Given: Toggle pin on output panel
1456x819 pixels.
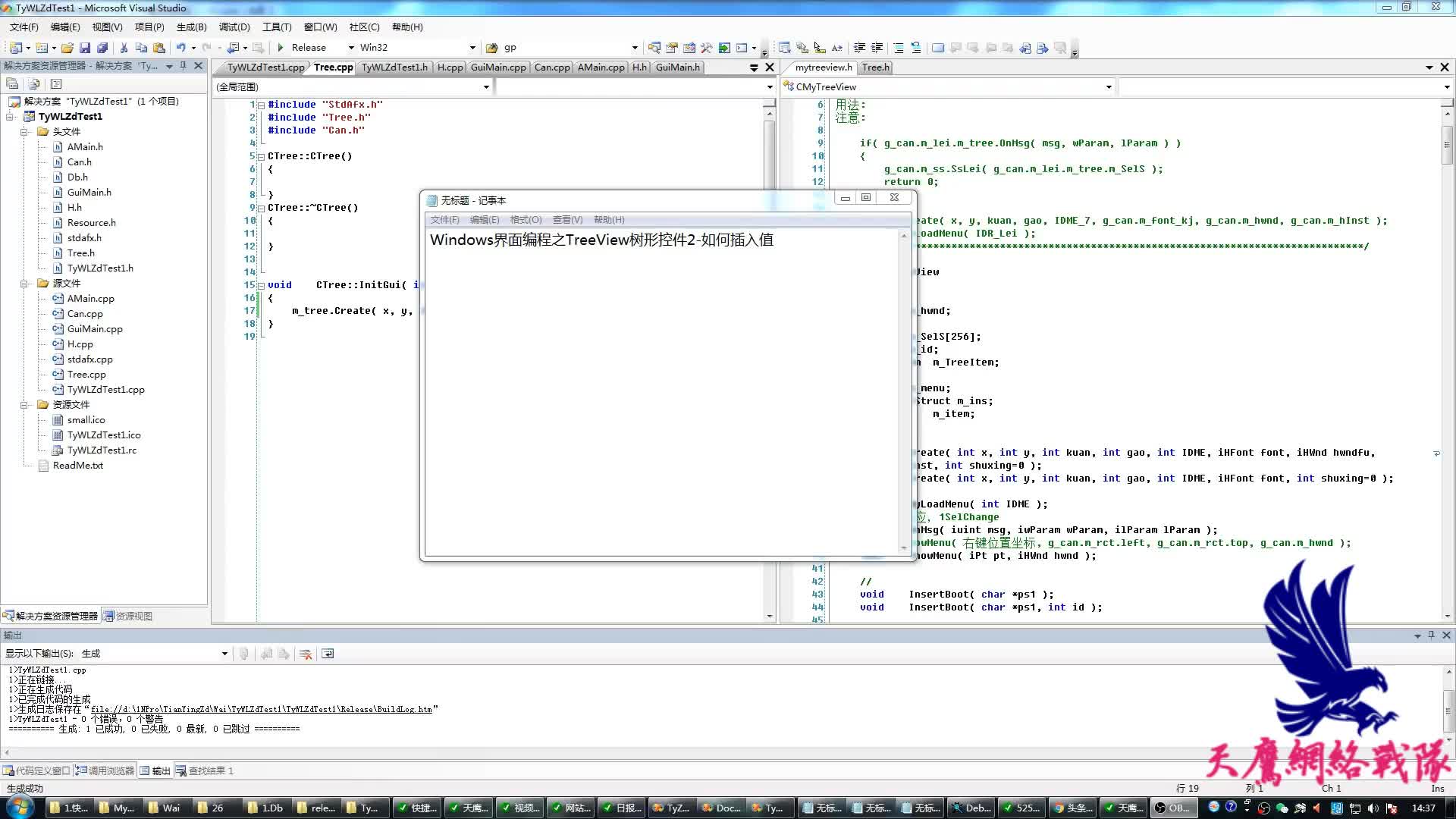Looking at the screenshot, I should 1431,635.
